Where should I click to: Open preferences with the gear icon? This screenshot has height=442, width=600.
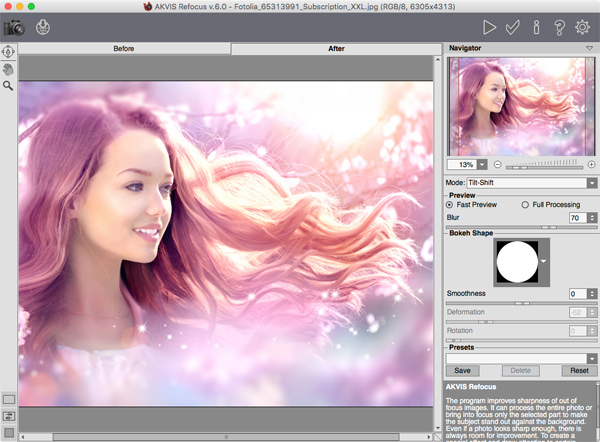(584, 27)
